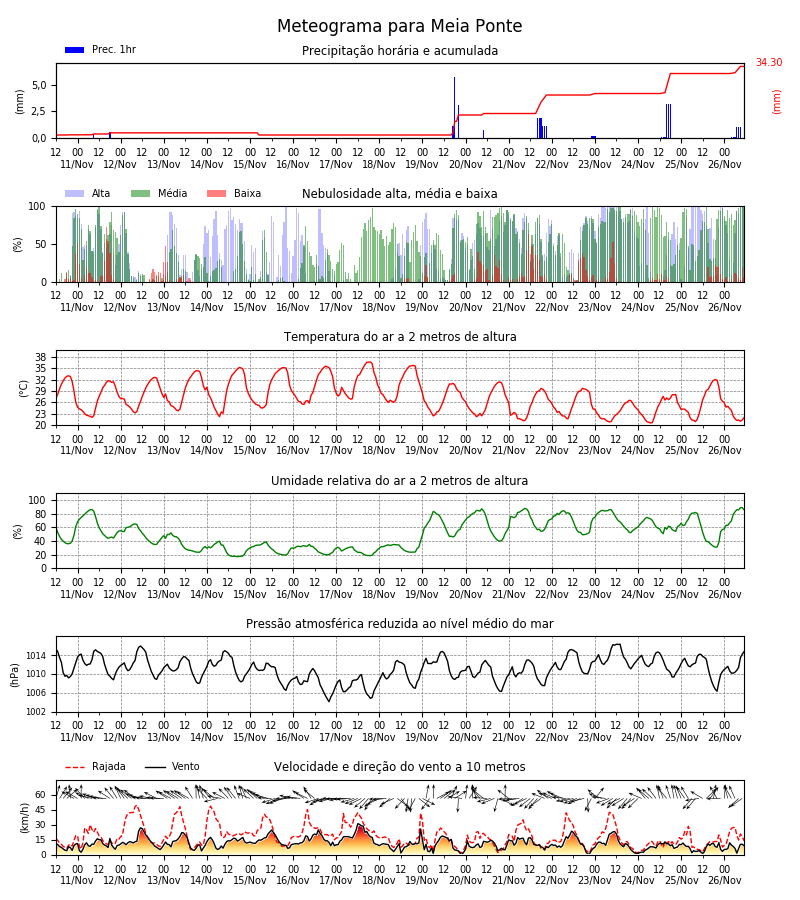Click the Pressão atmosférica chart title
Viewport: 800px width, 900px height.
(399, 623)
